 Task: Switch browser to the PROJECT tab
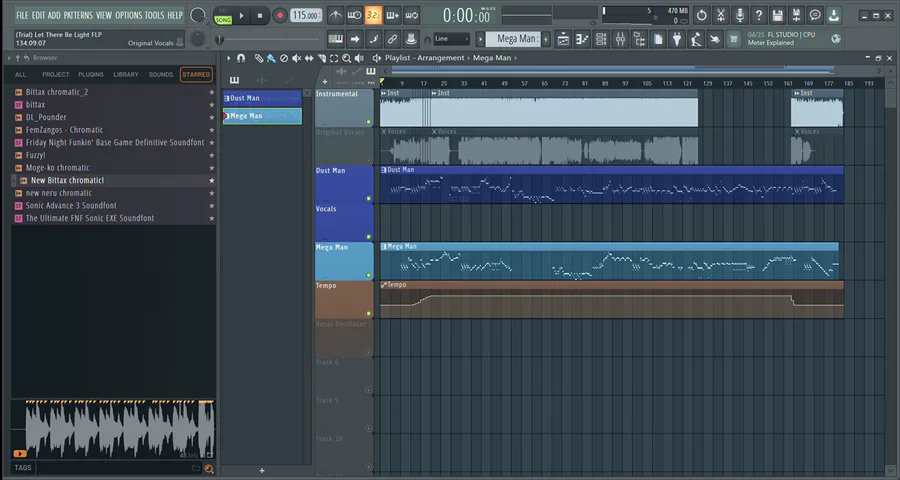56,75
